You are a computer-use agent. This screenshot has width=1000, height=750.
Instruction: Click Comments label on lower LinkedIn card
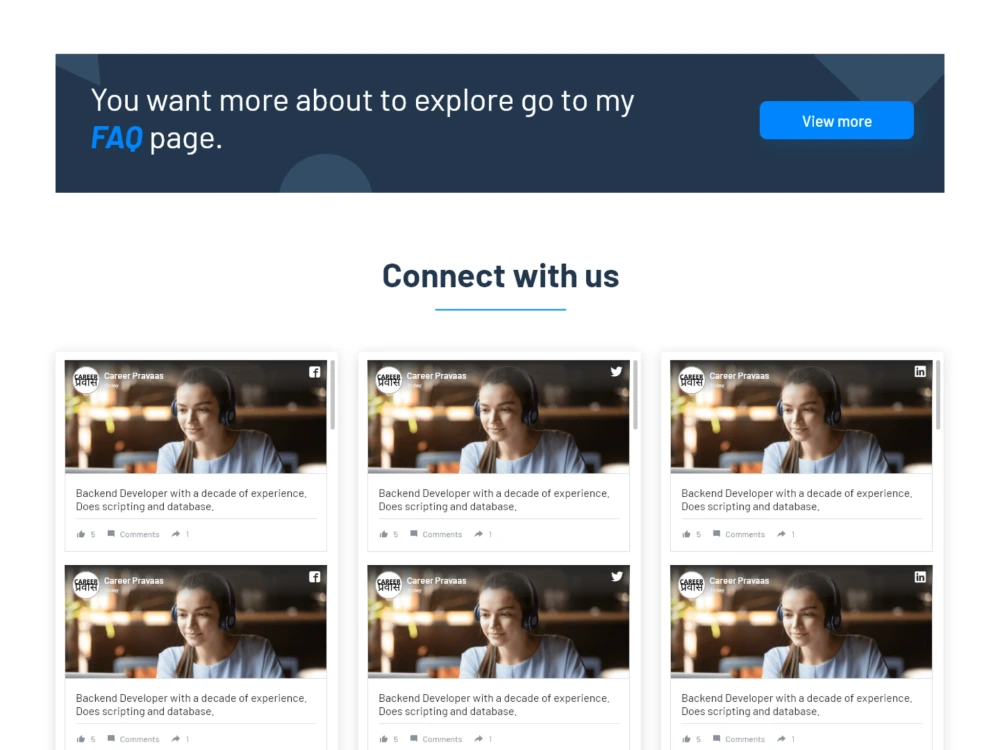pyautogui.click(x=745, y=739)
